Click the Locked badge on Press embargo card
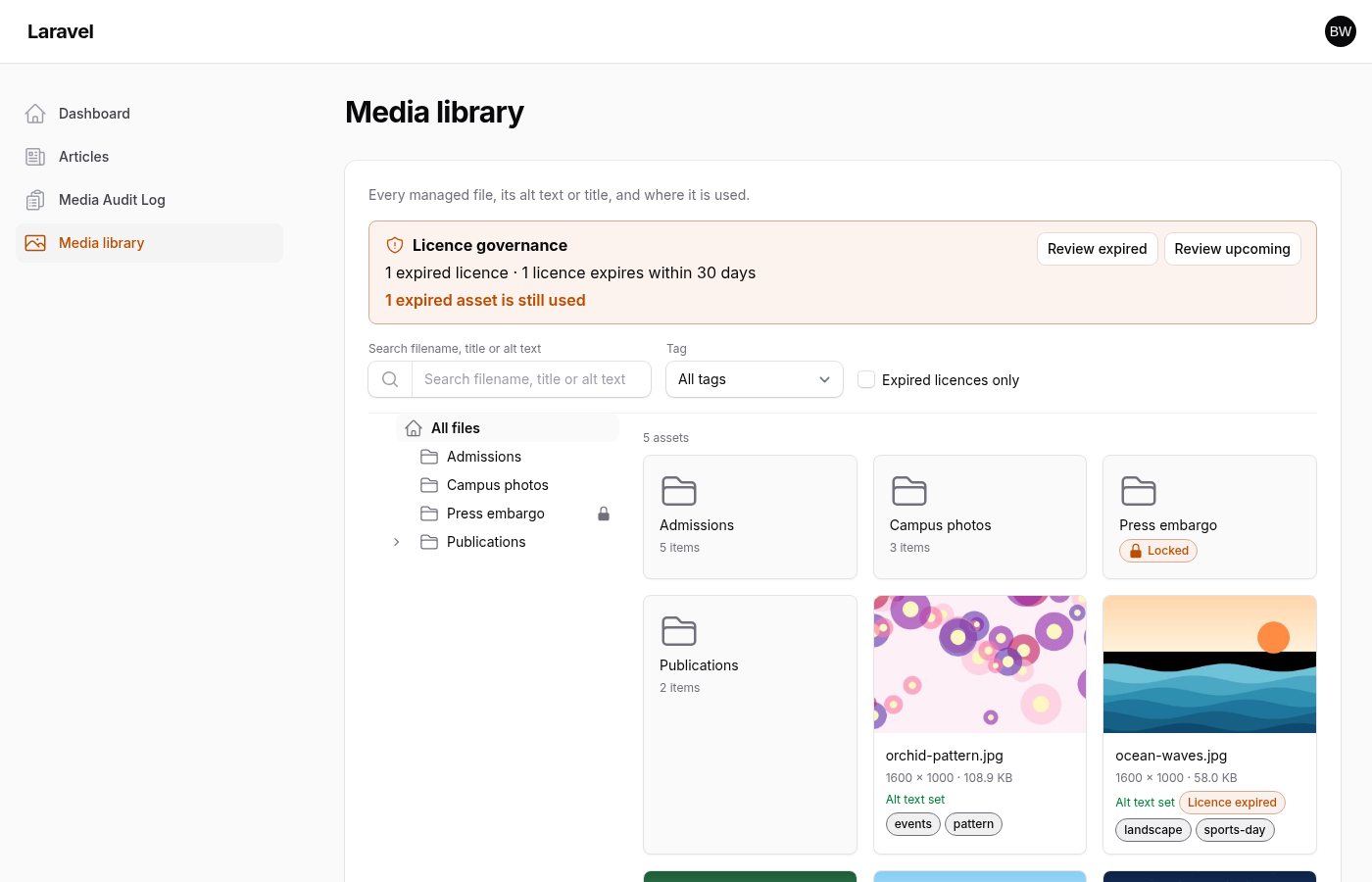1372x882 pixels. (1158, 551)
